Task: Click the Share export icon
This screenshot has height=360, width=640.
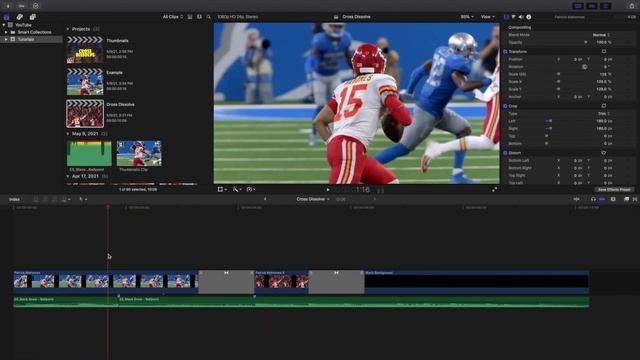Action: click(631, 6)
